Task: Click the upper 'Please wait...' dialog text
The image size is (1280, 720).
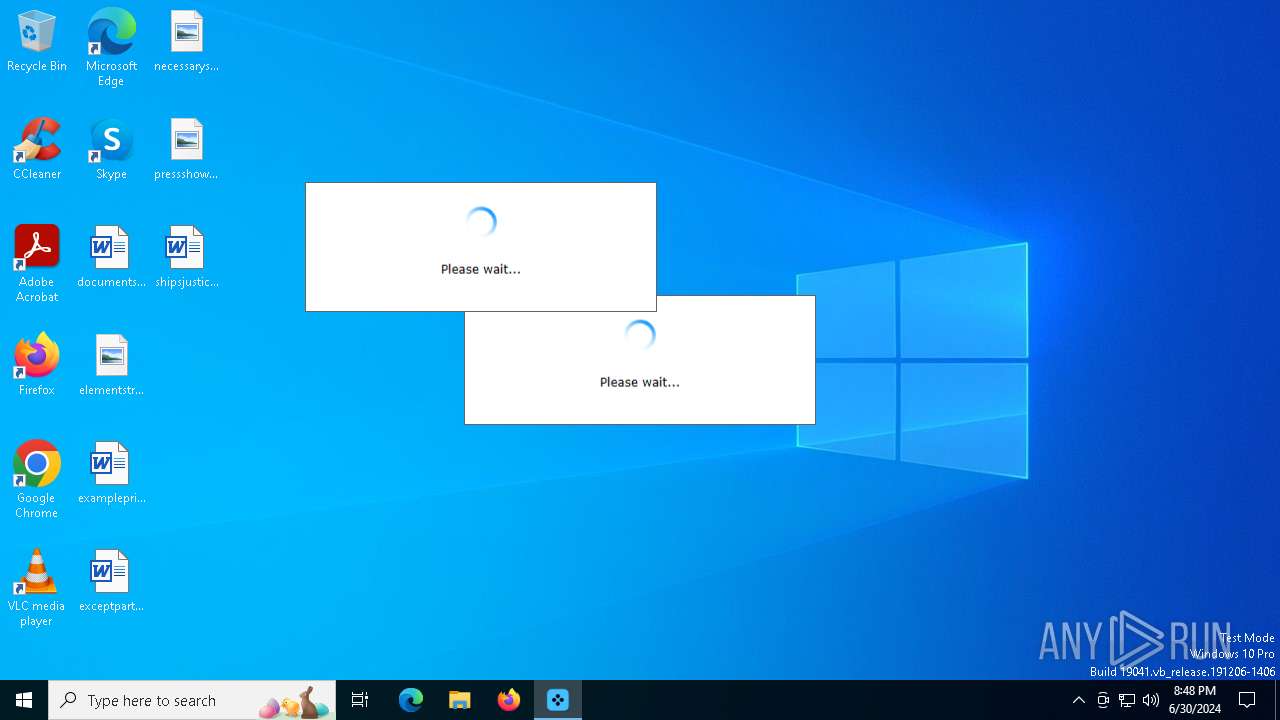Action: point(481,269)
